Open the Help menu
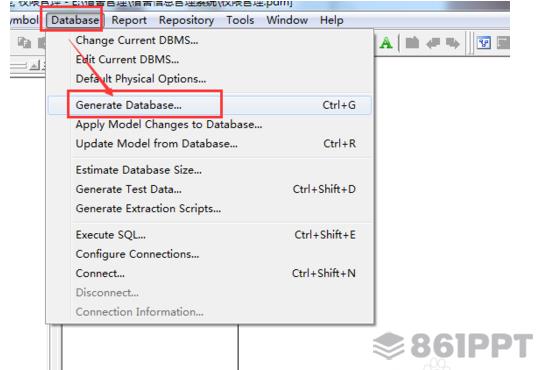Image resolution: width=543 pixels, height=370 pixels. (x=331, y=20)
